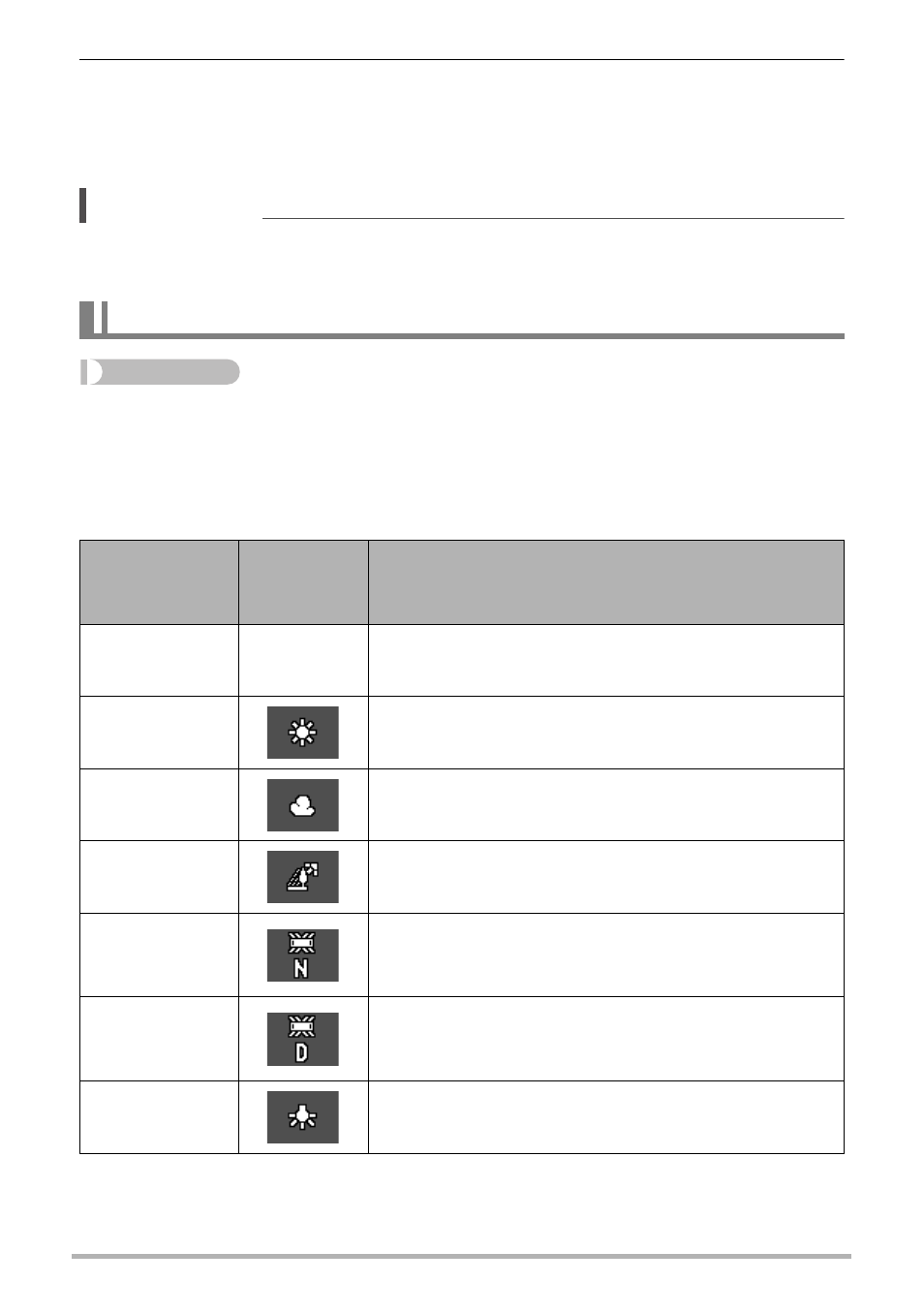Click the description cell beside the light bulb icon
Screen dimensions: 924x1314
point(605,1117)
